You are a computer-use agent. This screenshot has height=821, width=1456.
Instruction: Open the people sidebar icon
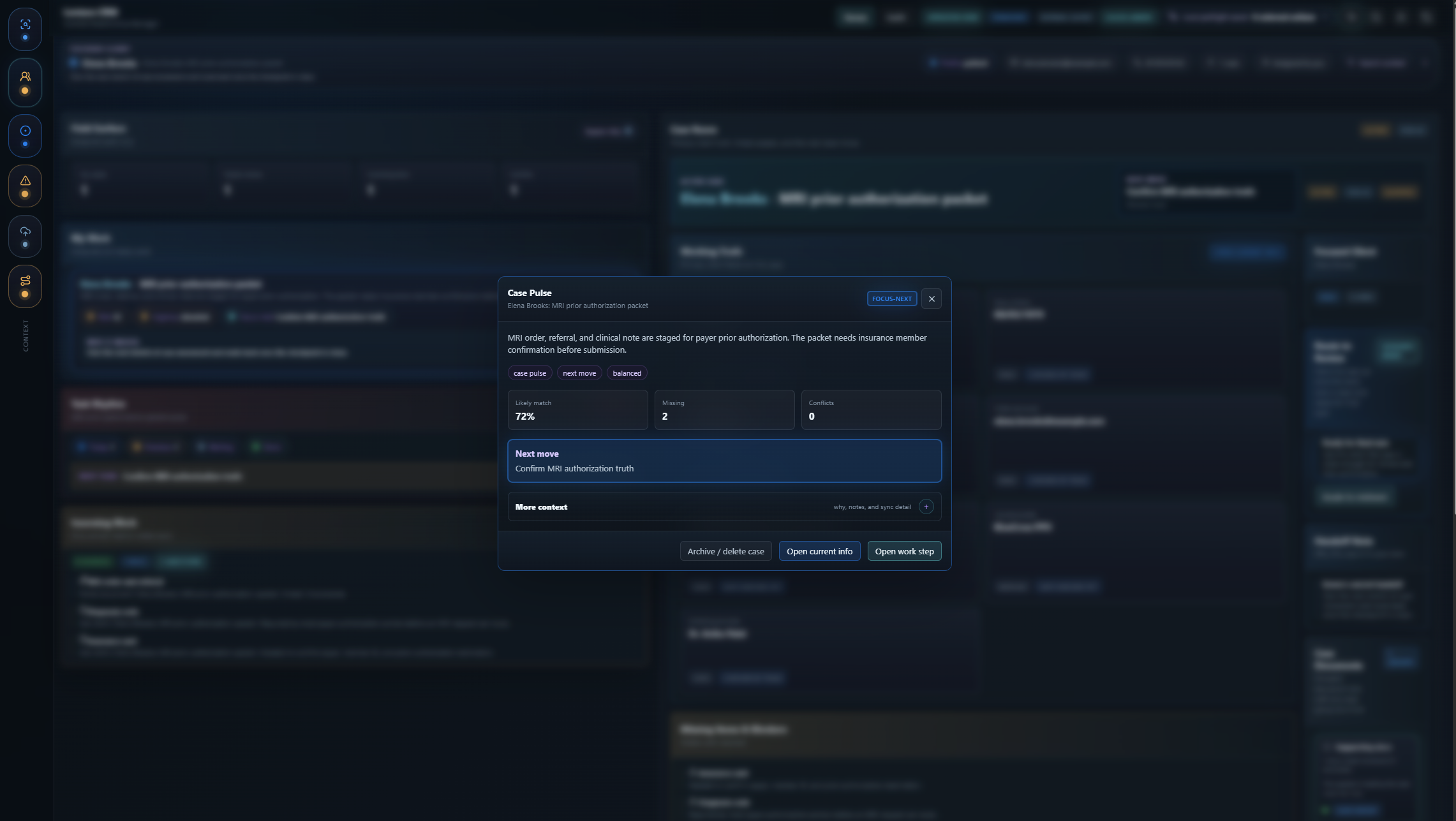(25, 82)
